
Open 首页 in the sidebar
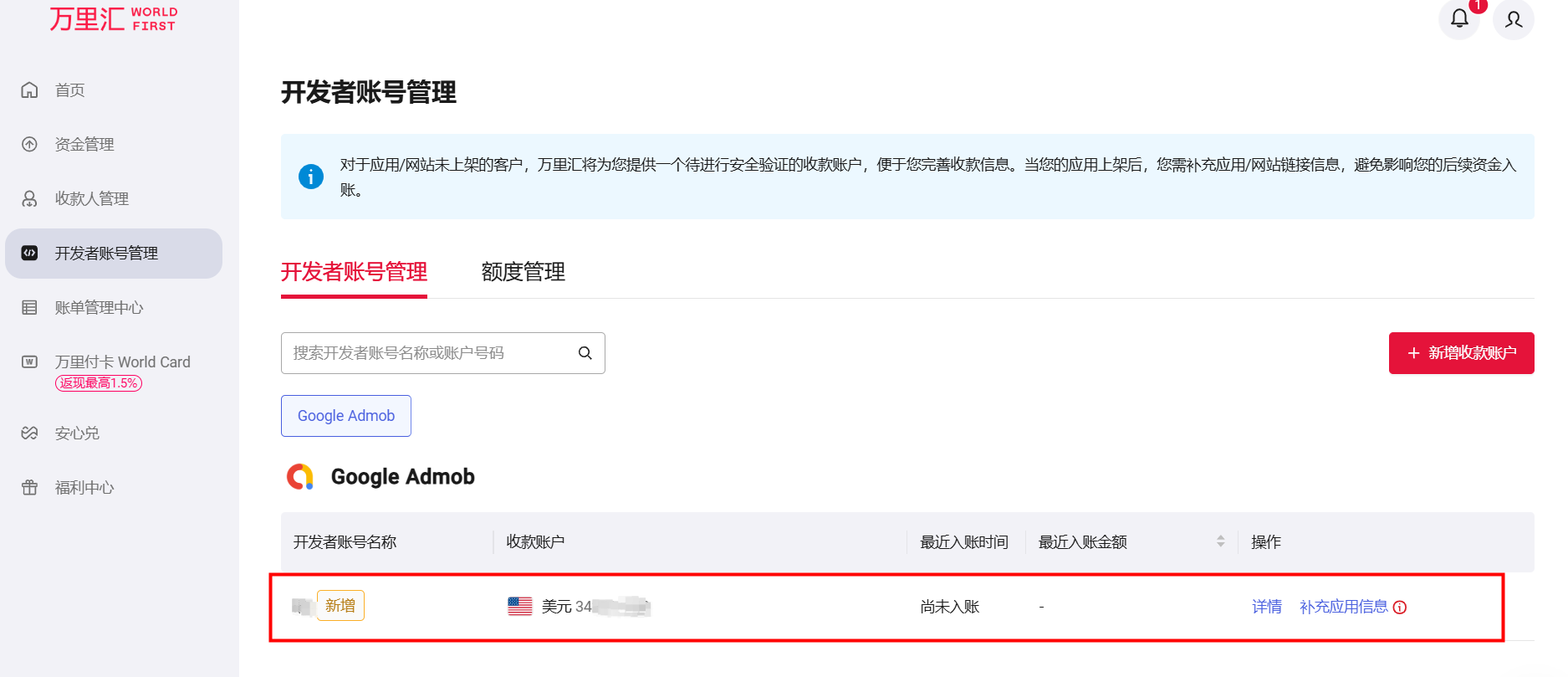coord(70,90)
